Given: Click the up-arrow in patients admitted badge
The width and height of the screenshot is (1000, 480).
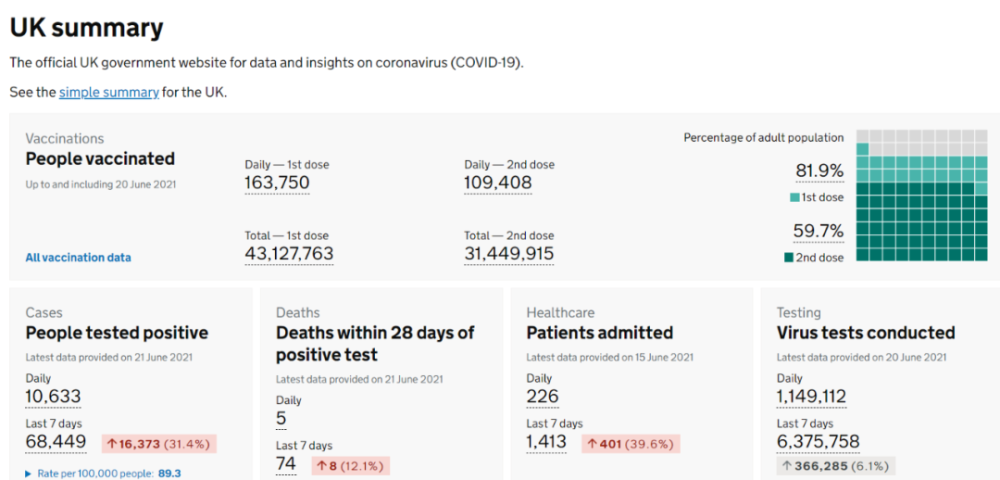Looking at the screenshot, I should pos(592,443).
